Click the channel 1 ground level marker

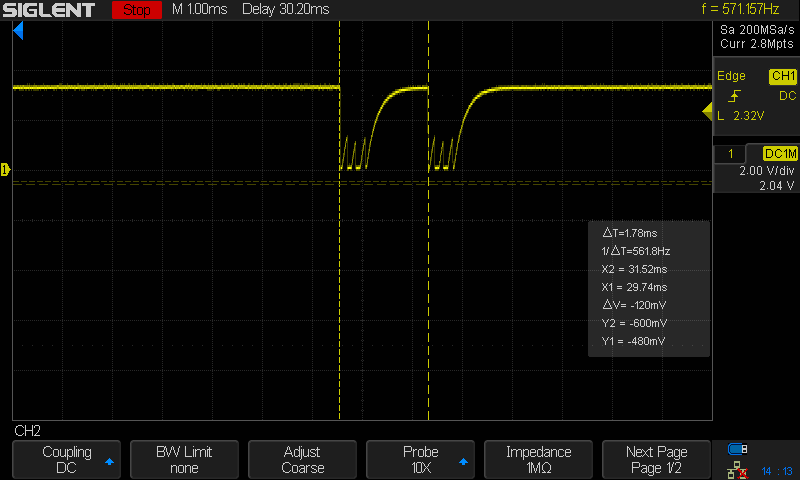(x=5, y=169)
